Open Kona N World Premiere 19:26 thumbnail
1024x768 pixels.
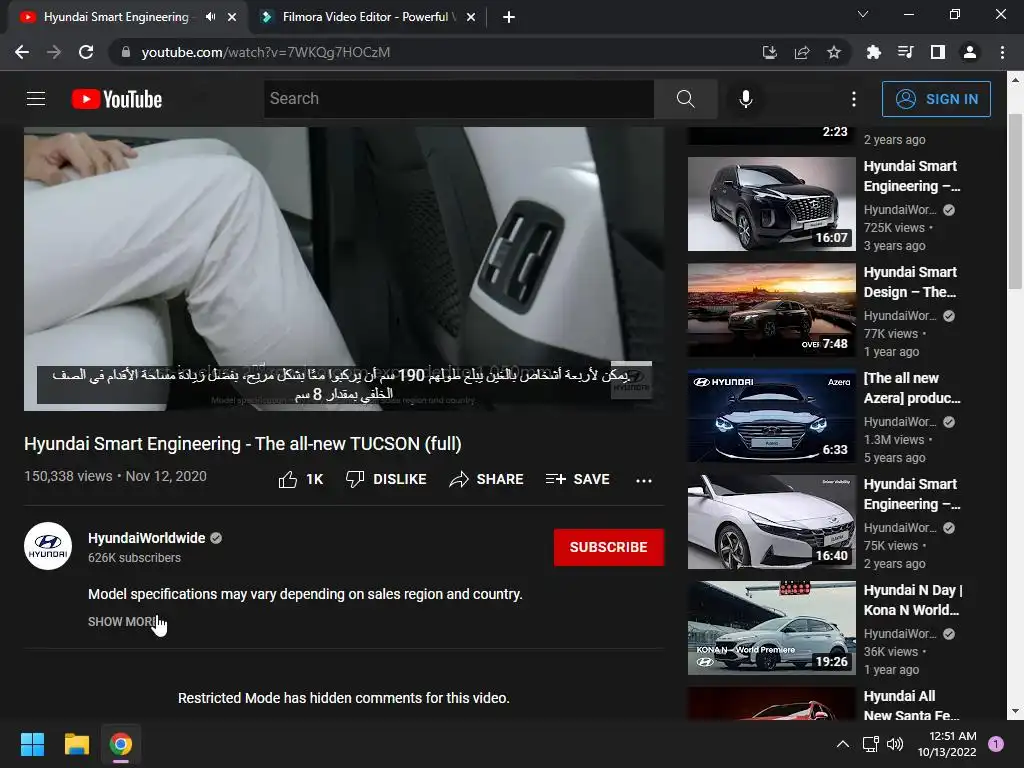click(x=771, y=628)
